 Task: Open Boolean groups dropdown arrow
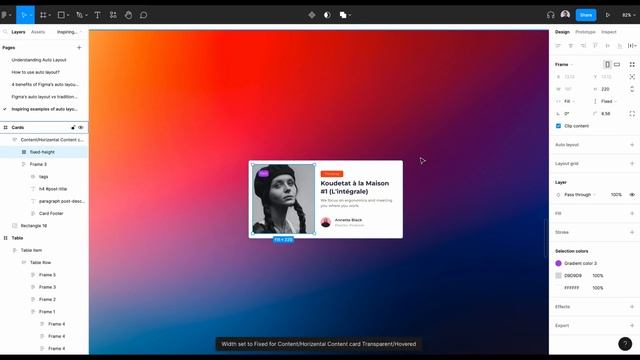tap(350, 16)
